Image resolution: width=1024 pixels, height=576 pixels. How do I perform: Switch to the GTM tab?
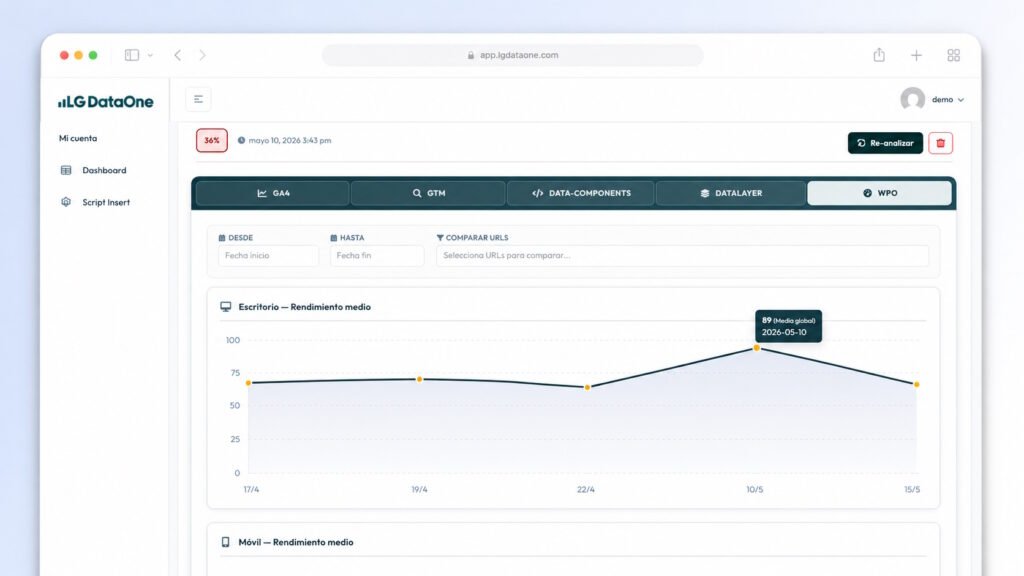pos(428,193)
